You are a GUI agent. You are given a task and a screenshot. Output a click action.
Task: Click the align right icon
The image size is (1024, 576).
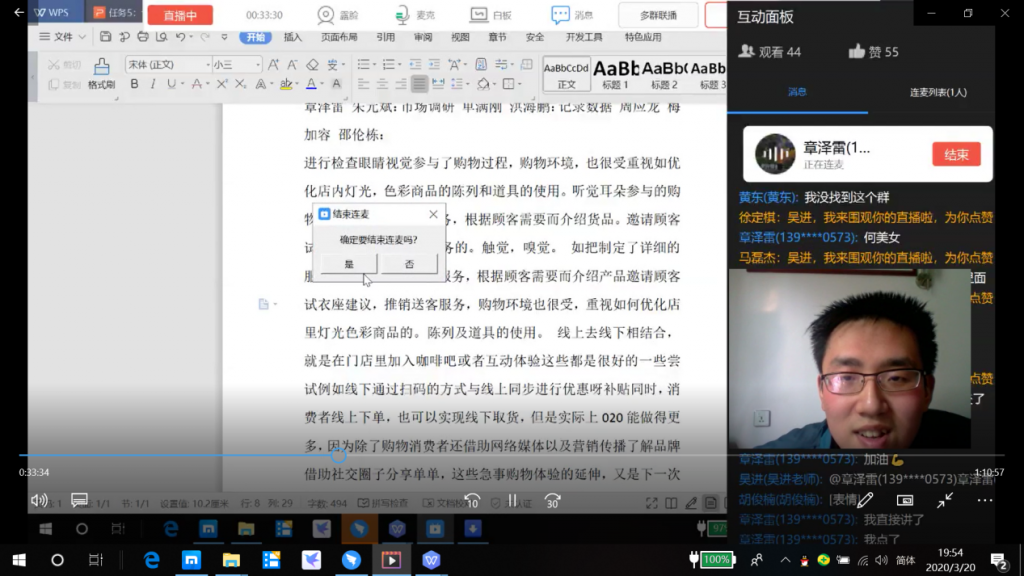[401, 84]
